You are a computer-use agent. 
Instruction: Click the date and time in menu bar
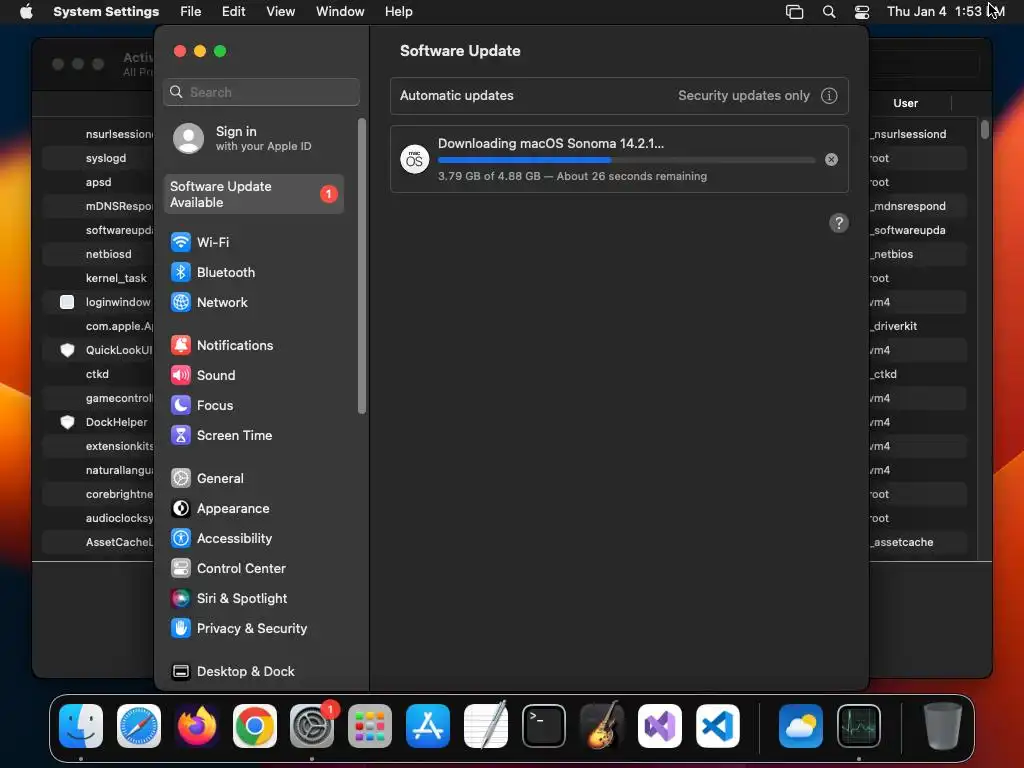tap(945, 12)
